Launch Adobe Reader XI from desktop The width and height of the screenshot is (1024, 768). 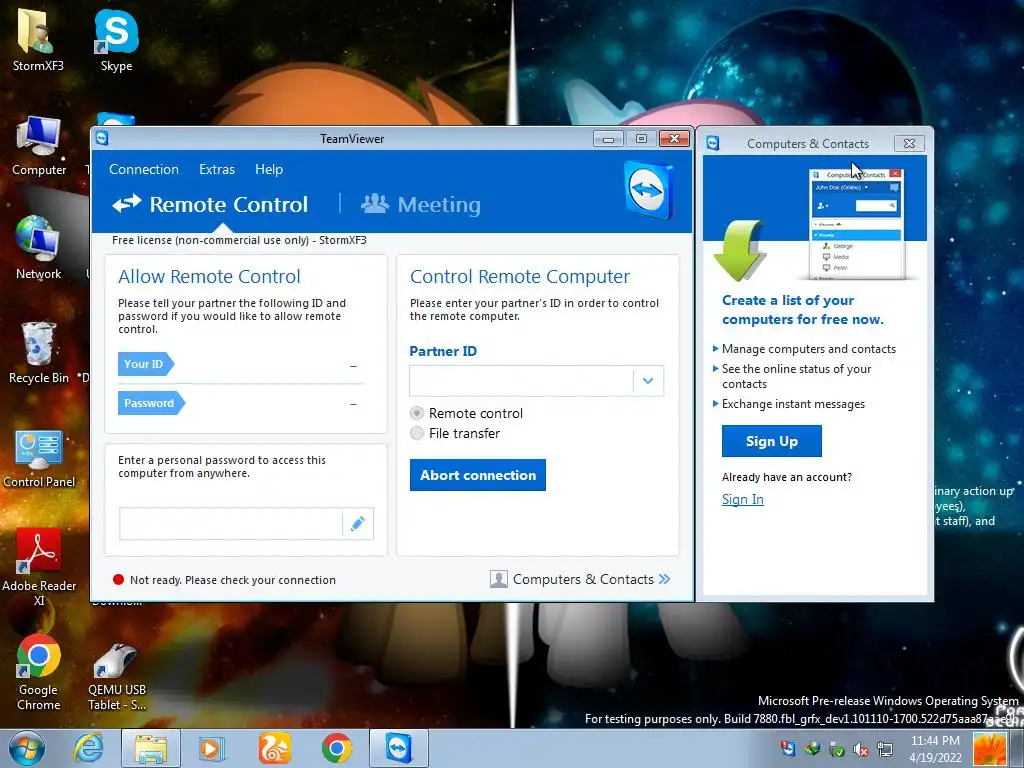(x=39, y=567)
